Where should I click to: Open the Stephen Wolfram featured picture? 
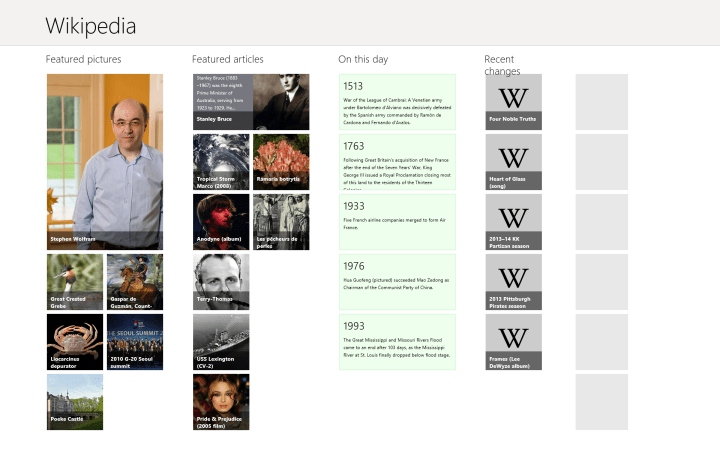click(104, 161)
